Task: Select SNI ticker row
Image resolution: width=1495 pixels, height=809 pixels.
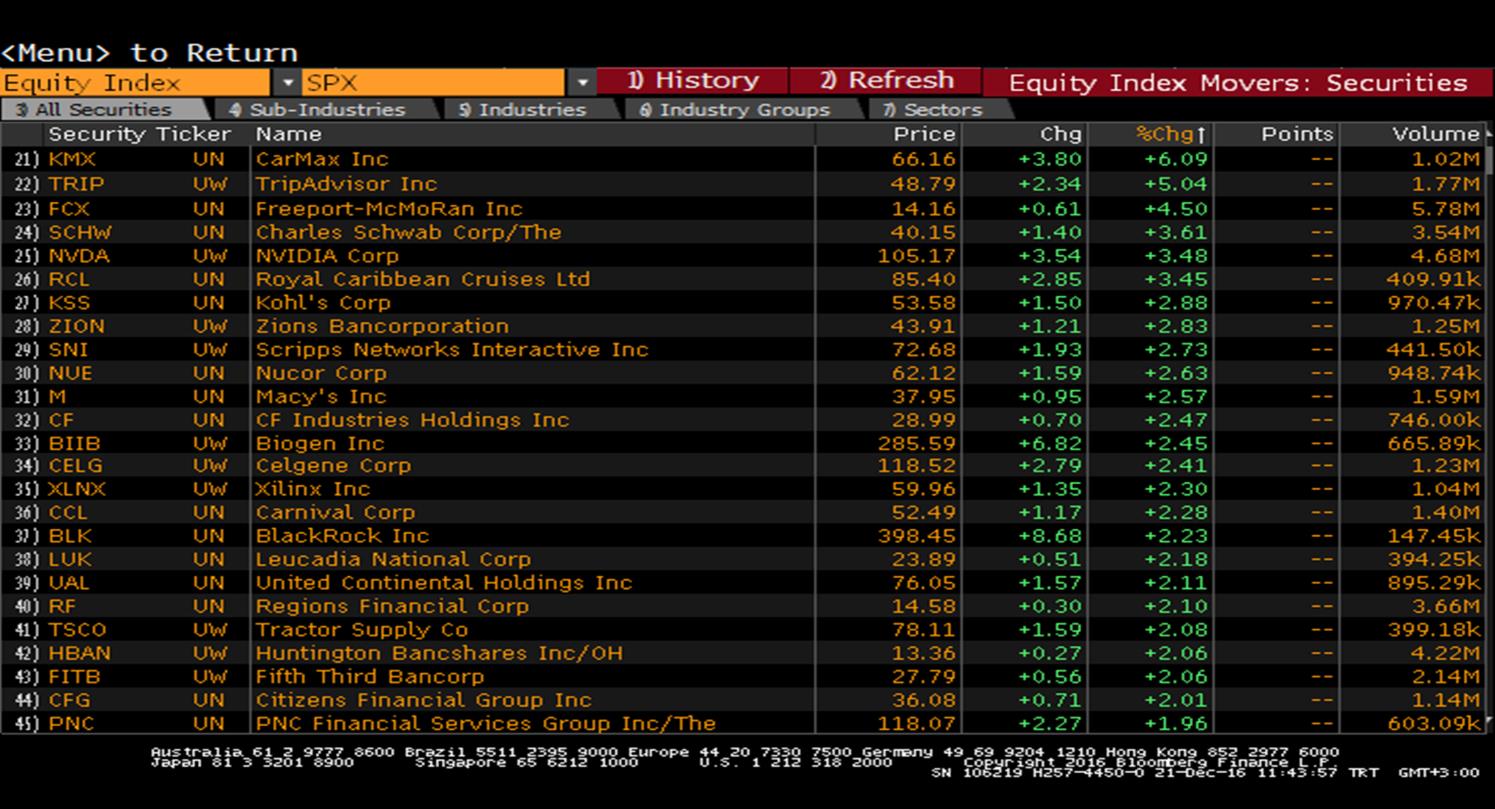Action: click(x=68, y=349)
